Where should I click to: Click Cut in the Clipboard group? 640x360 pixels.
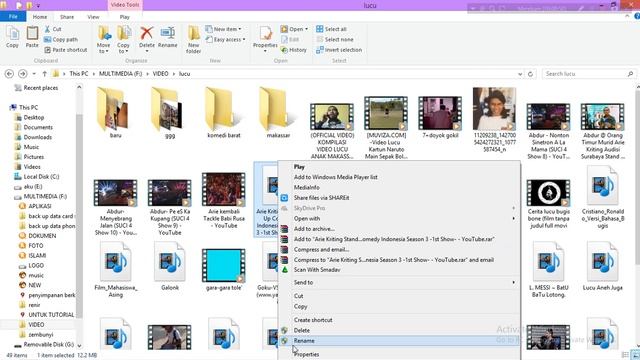tap(53, 29)
